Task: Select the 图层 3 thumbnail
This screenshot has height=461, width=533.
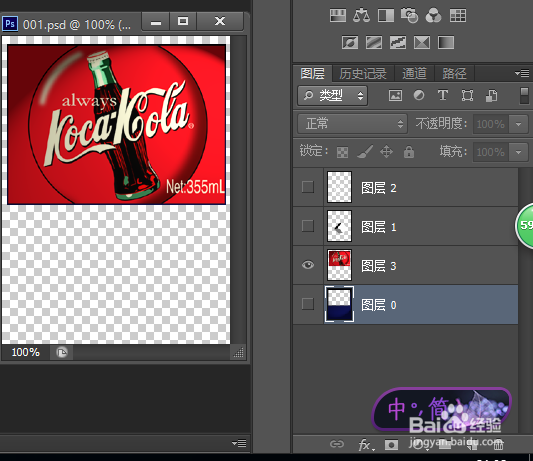Action: 339,265
